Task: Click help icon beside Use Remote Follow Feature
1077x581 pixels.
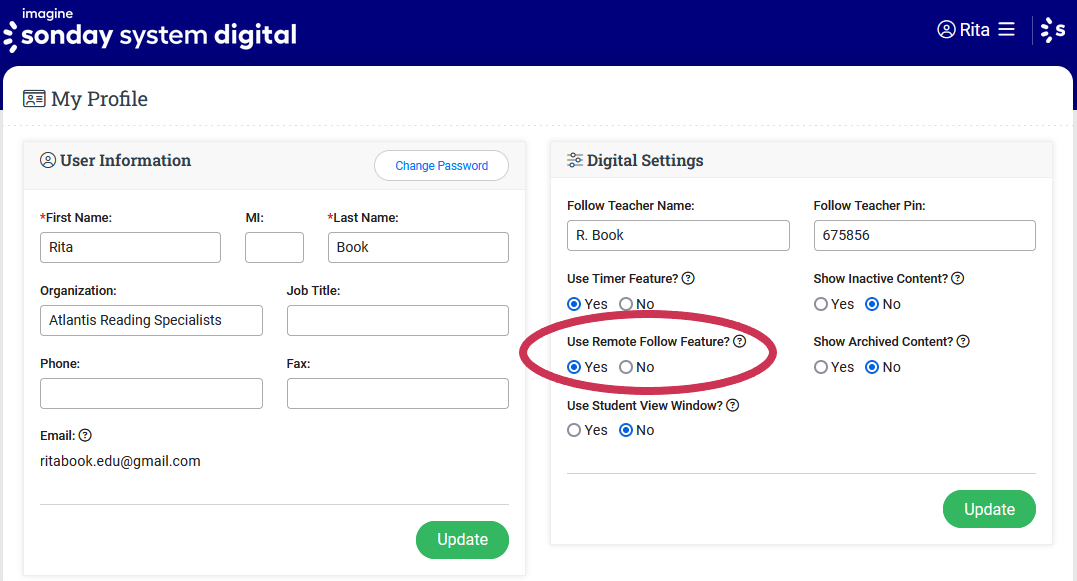Action: point(739,342)
